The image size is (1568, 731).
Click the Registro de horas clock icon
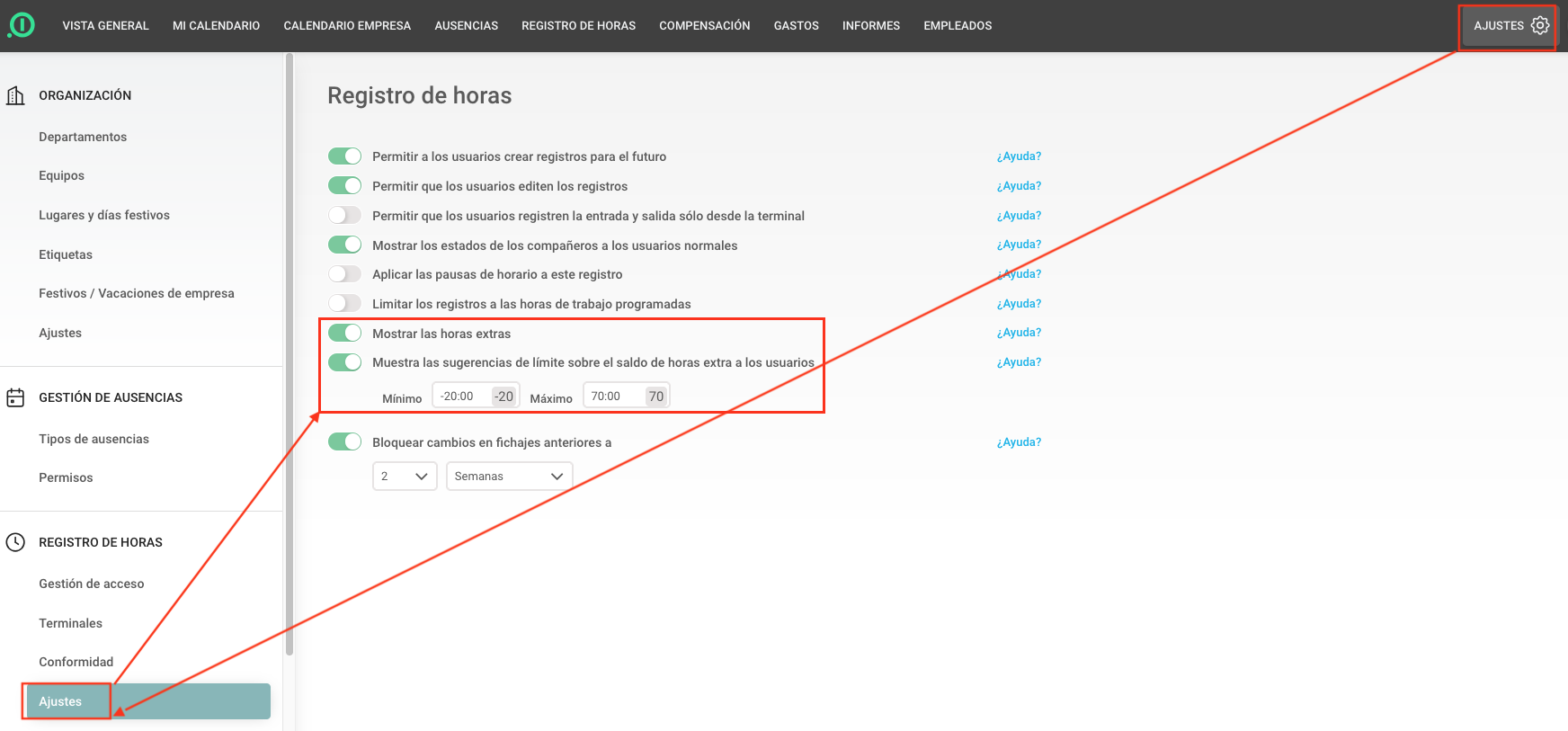coord(15,542)
